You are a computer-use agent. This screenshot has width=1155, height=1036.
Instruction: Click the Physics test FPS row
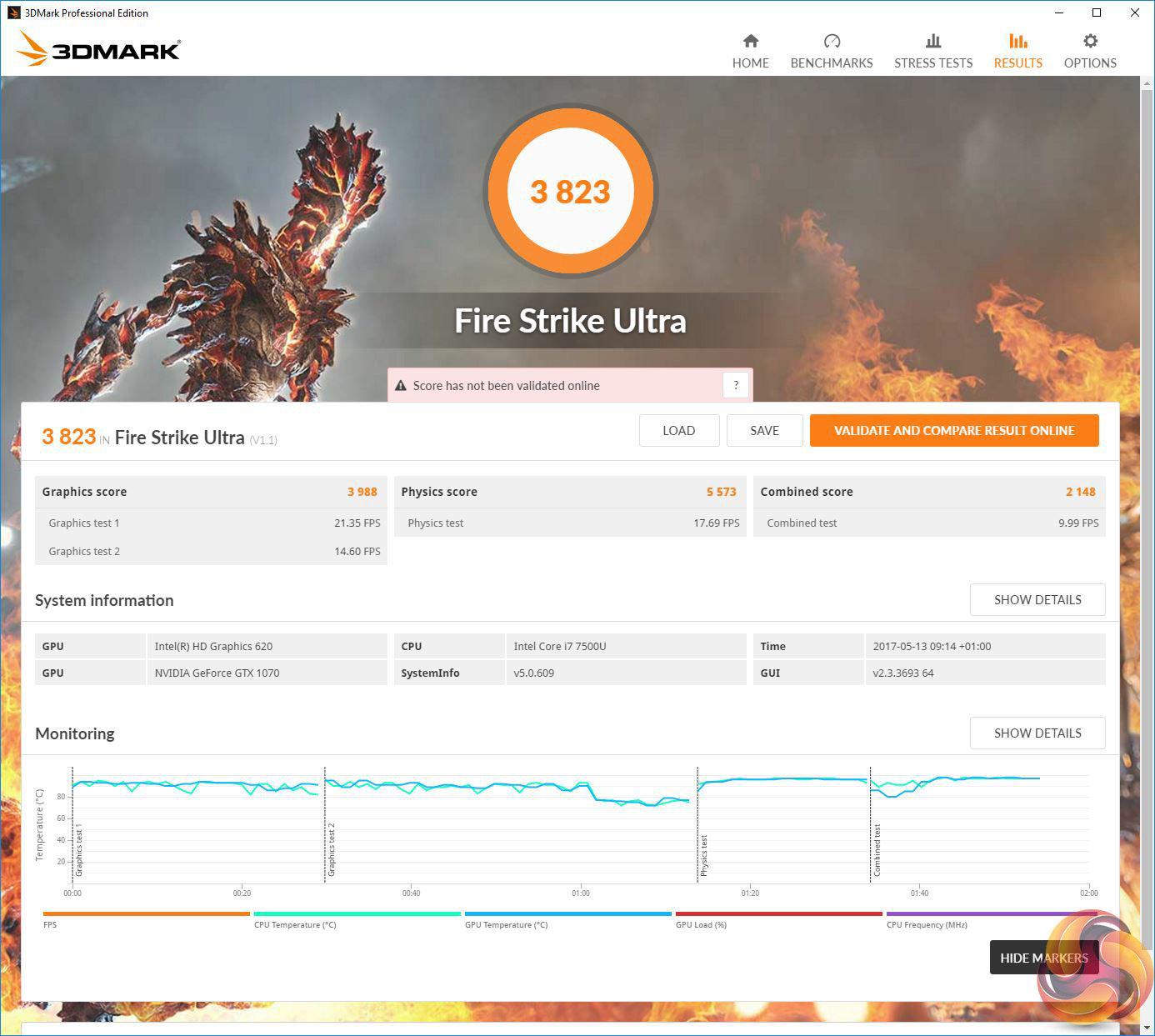coord(571,523)
